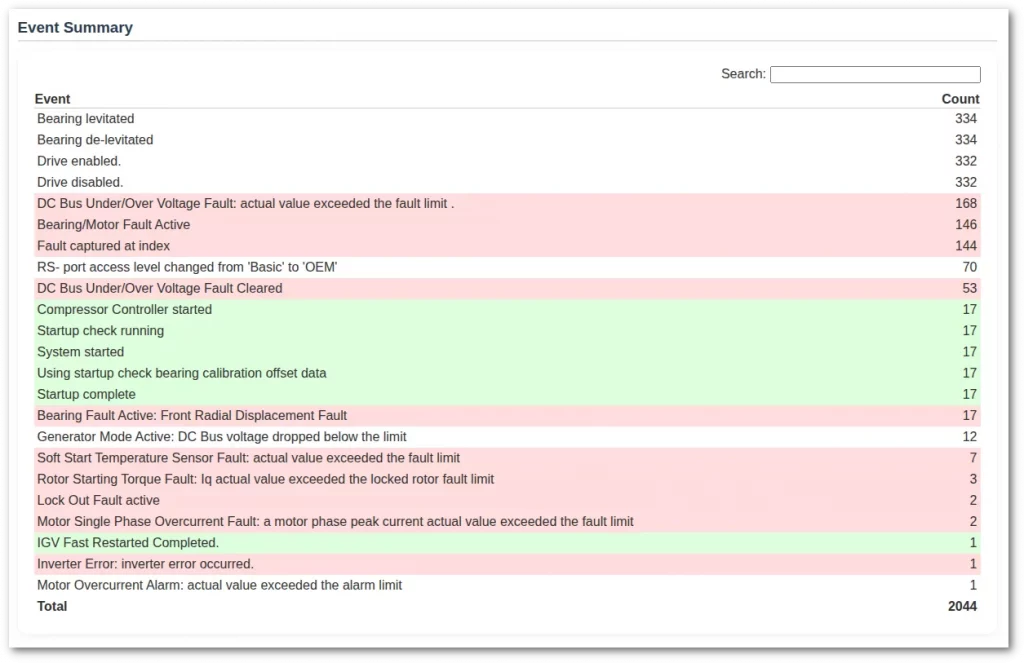Click the Compressor Controller started row

pyautogui.click(x=124, y=310)
